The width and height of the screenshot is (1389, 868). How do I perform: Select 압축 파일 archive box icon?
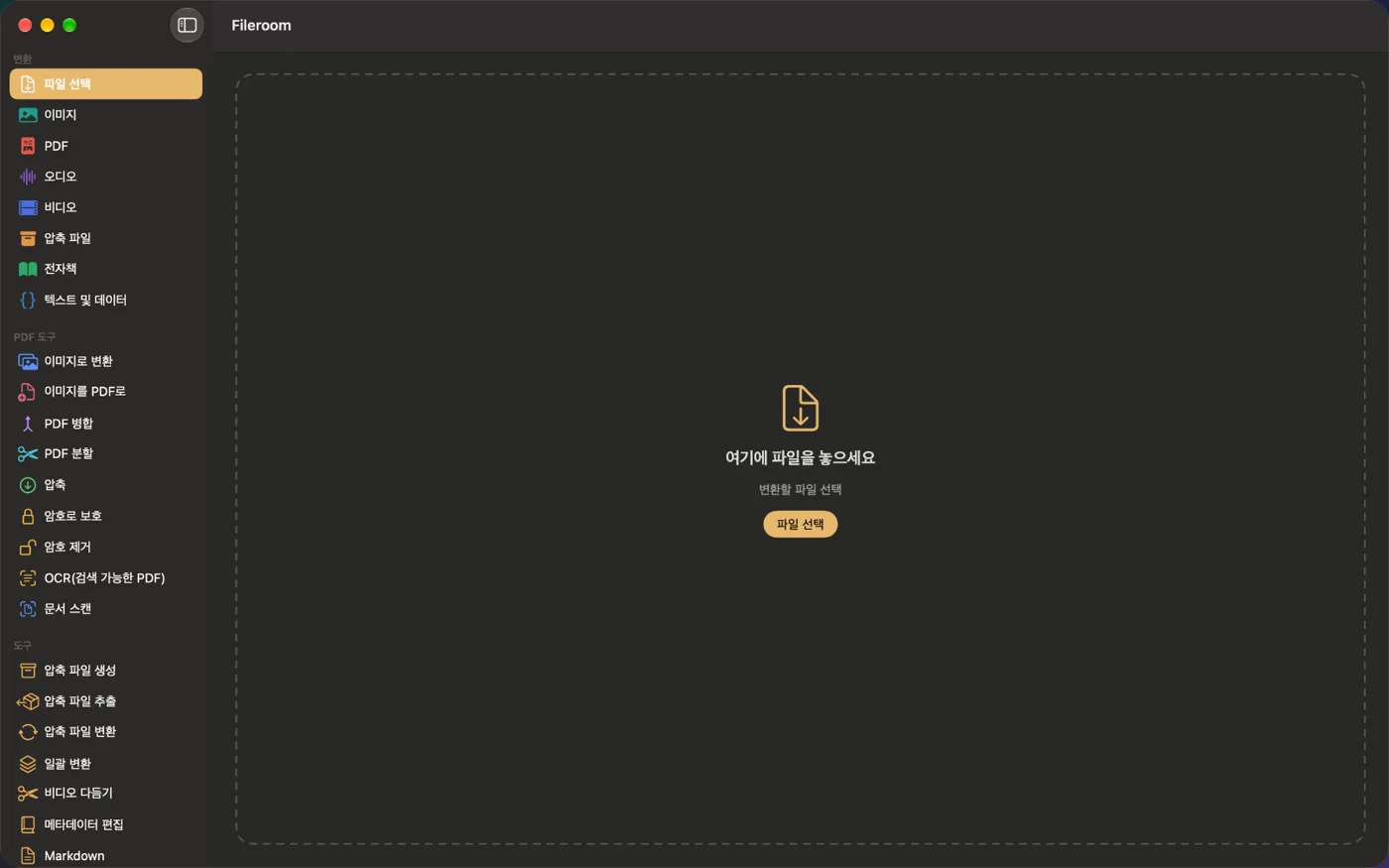point(28,238)
